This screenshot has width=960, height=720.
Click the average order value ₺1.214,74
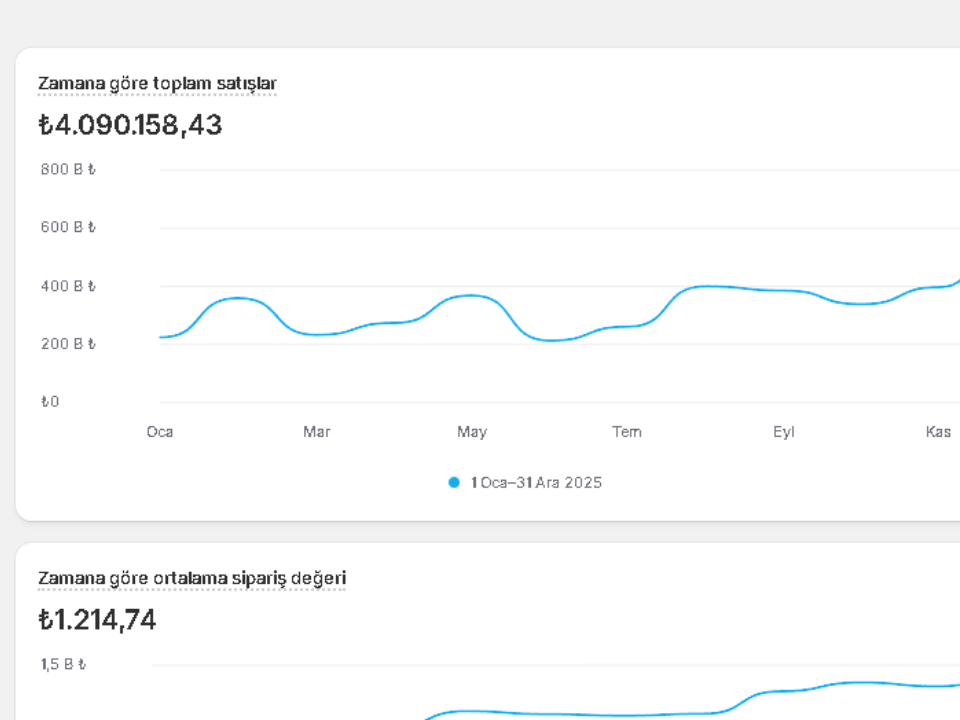point(97,620)
